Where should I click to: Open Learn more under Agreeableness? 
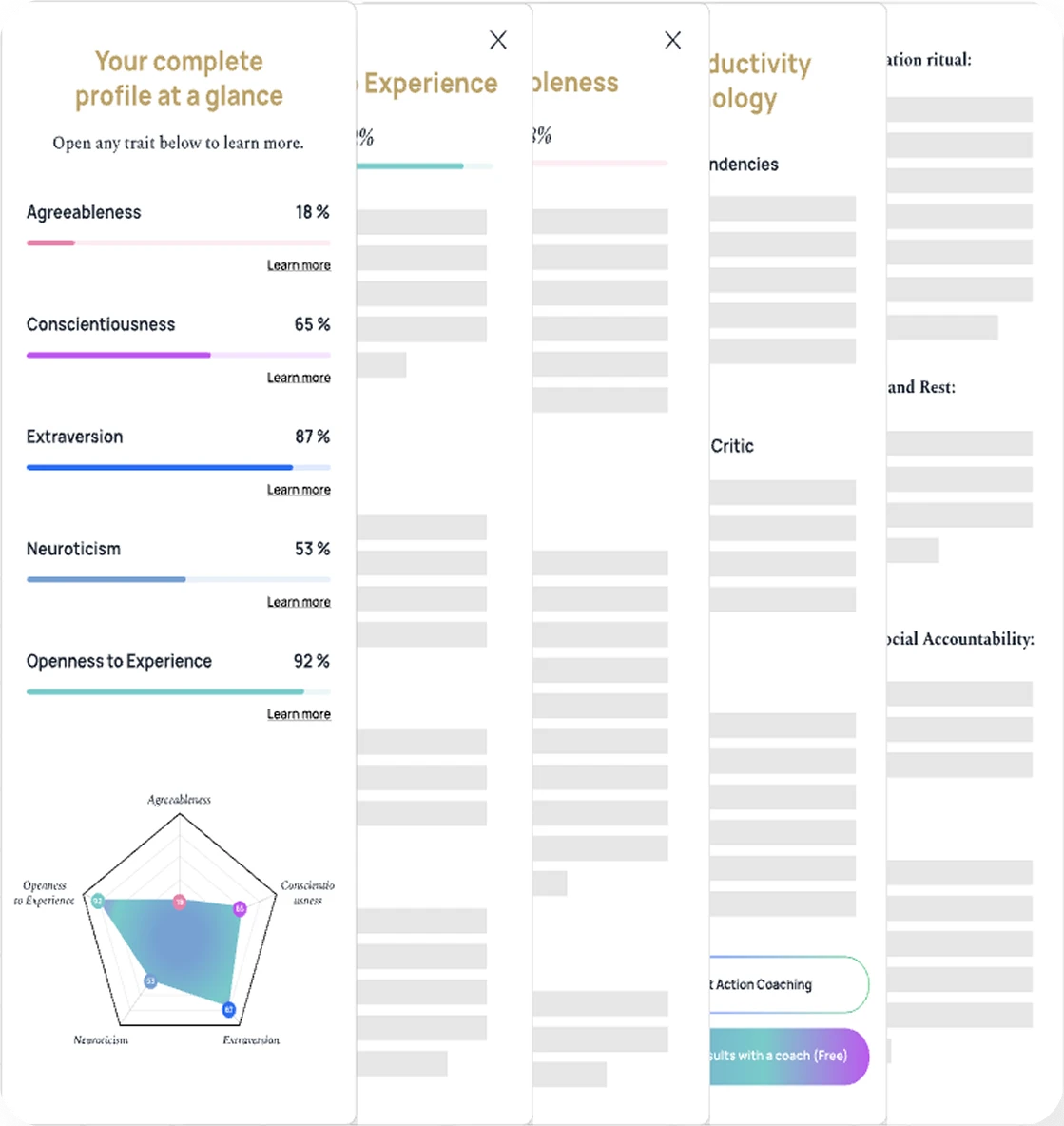click(x=300, y=264)
